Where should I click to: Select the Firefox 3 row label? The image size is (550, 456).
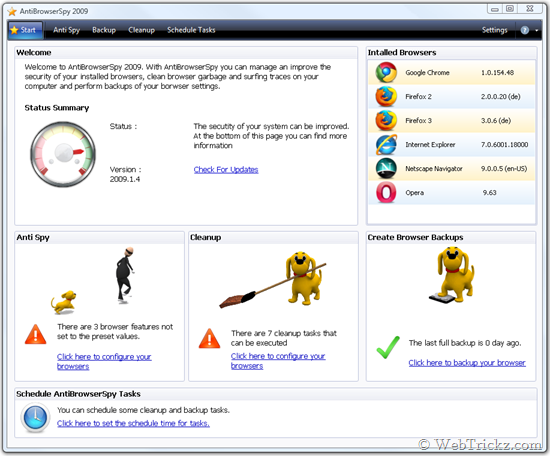(x=418, y=121)
